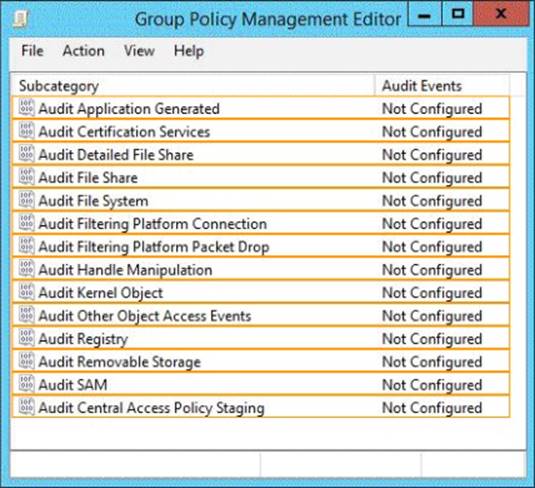The image size is (535, 488).
Task: Click the Group Policy Editor title bar icon
Action: point(20,19)
